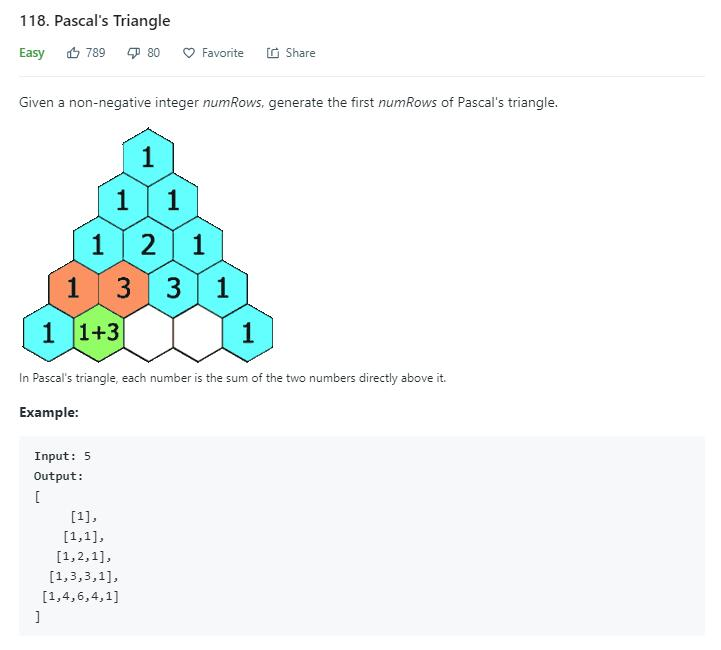Click the Share label text
Image resolution: width=721 pixels, height=650 pixels.
coord(300,53)
